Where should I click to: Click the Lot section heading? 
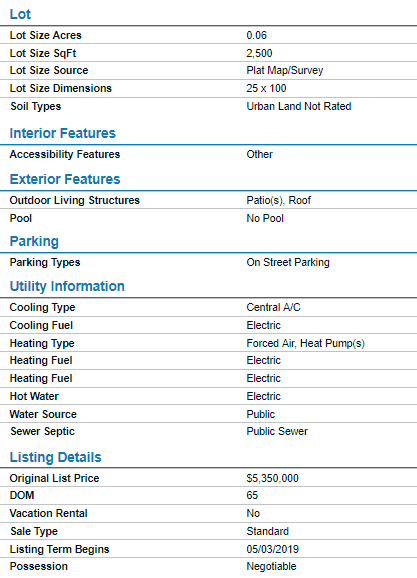click(x=20, y=14)
